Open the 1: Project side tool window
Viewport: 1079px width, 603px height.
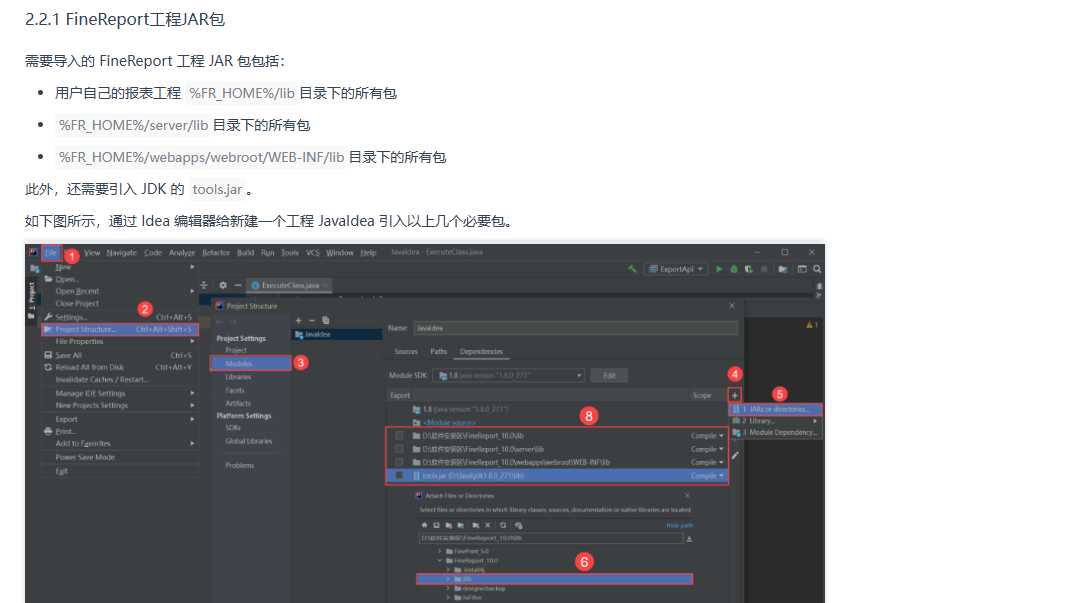pyautogui.click(x=31, y=301)
